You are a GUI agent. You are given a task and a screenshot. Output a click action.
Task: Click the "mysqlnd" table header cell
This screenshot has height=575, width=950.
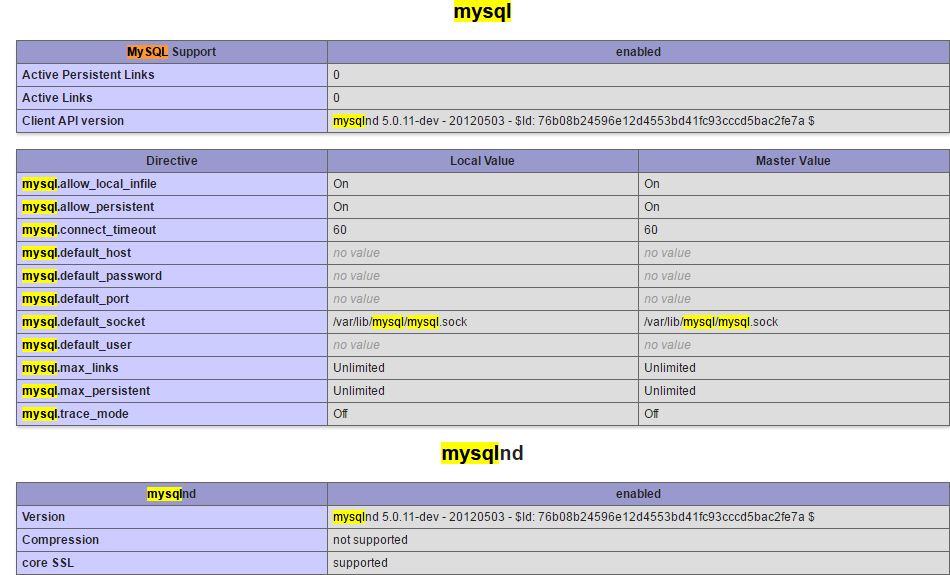[171, 494]
